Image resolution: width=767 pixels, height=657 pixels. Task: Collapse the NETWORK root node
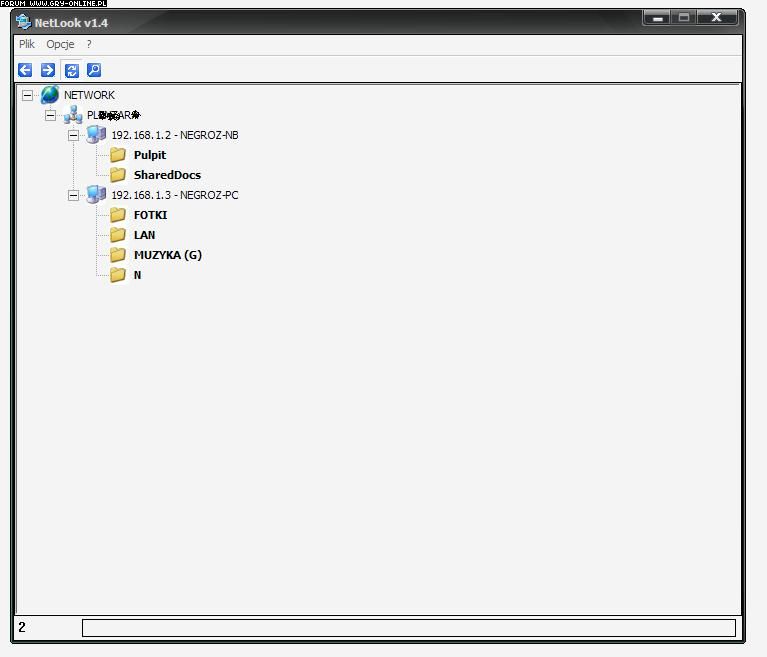pos(27,96)
